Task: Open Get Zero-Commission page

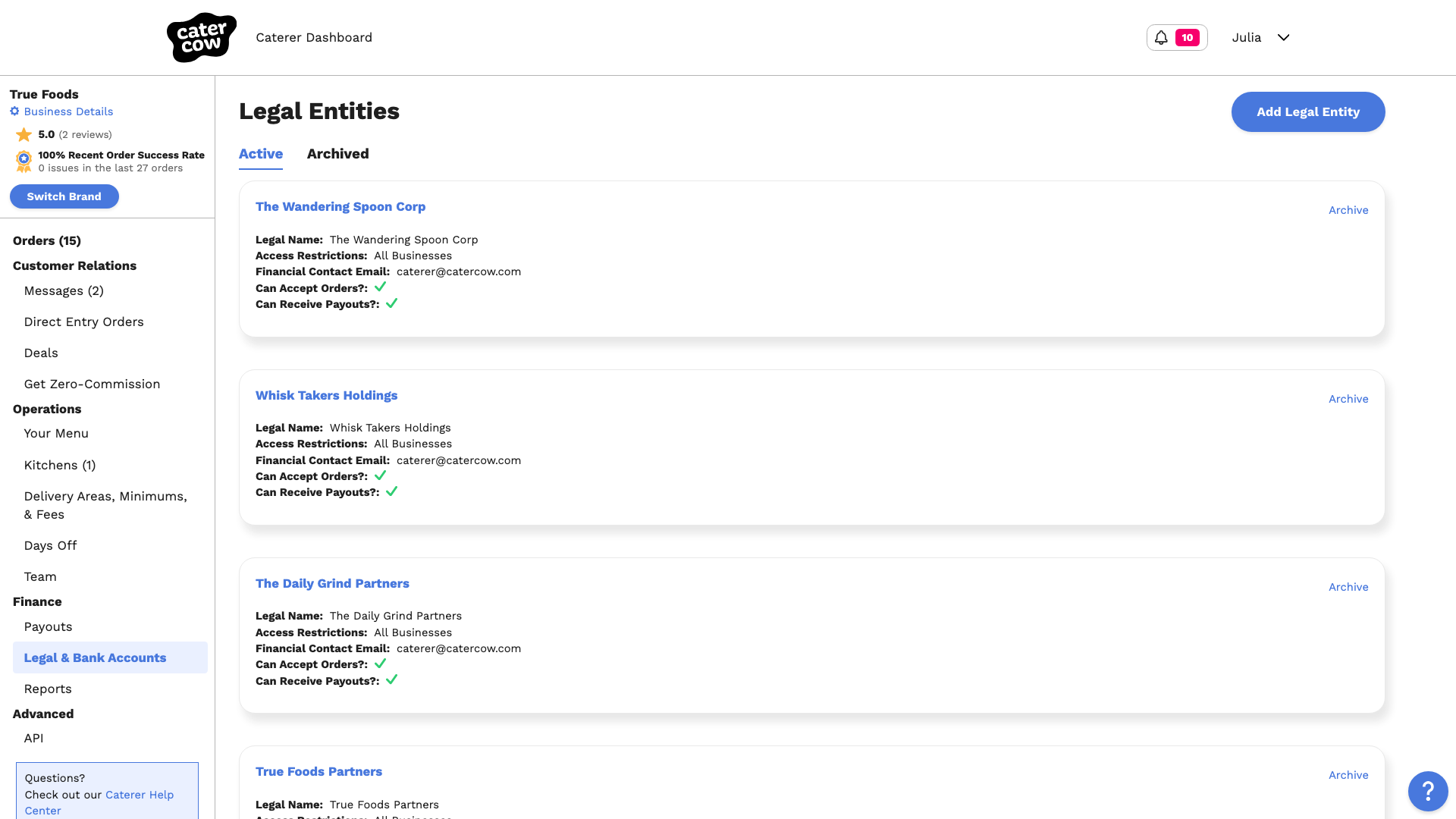Action: [93, 384]
